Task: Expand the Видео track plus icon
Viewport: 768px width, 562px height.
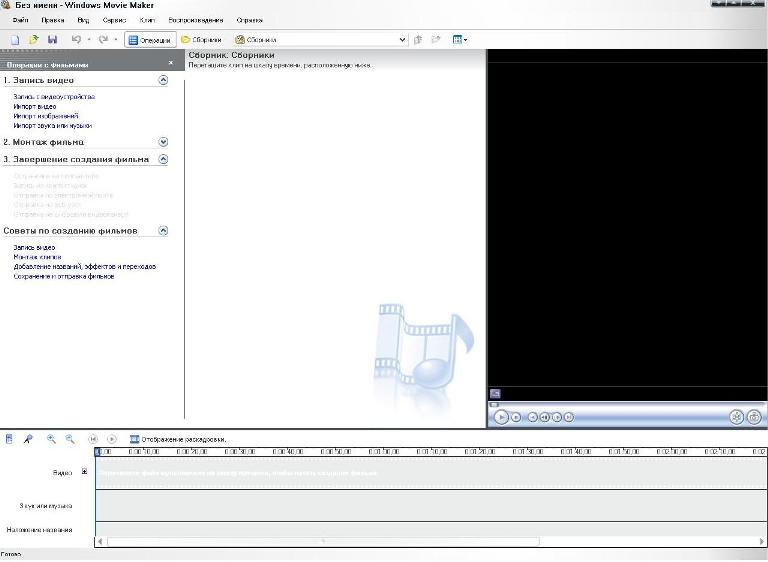Action: [84, 471]
